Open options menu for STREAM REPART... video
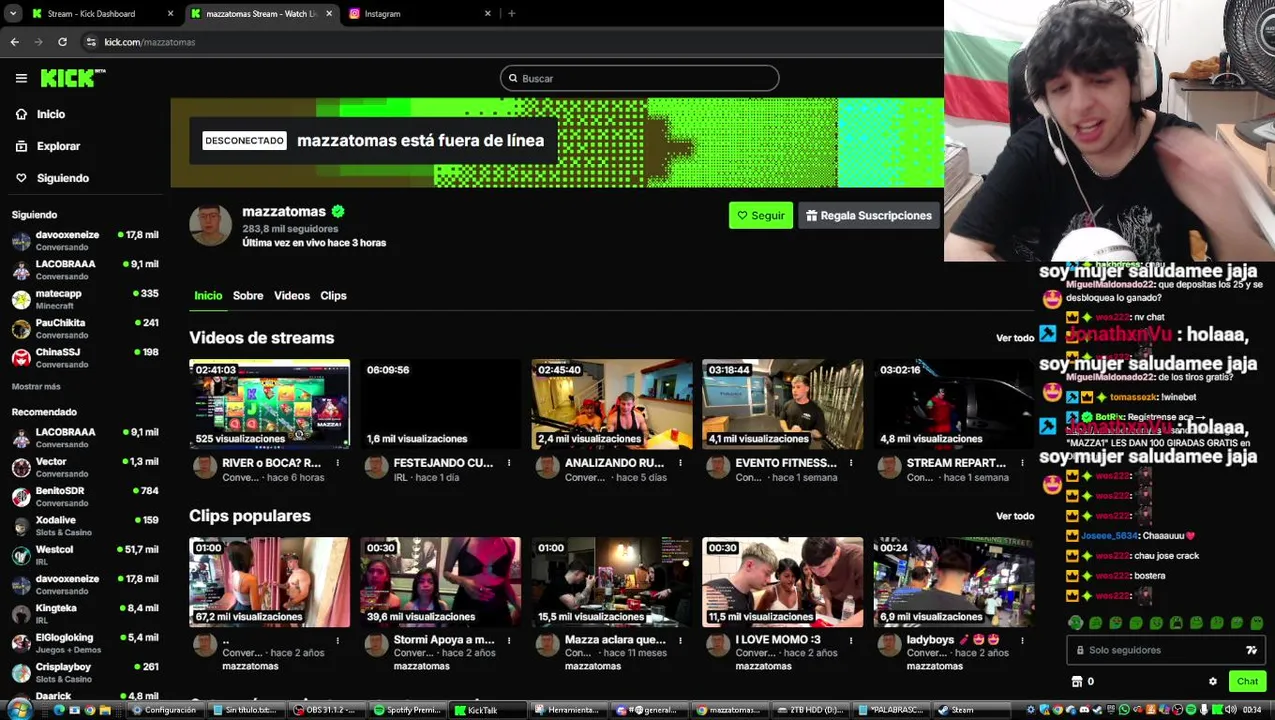The width and height of the screenshot is (1275, 720). point(1022,463)
